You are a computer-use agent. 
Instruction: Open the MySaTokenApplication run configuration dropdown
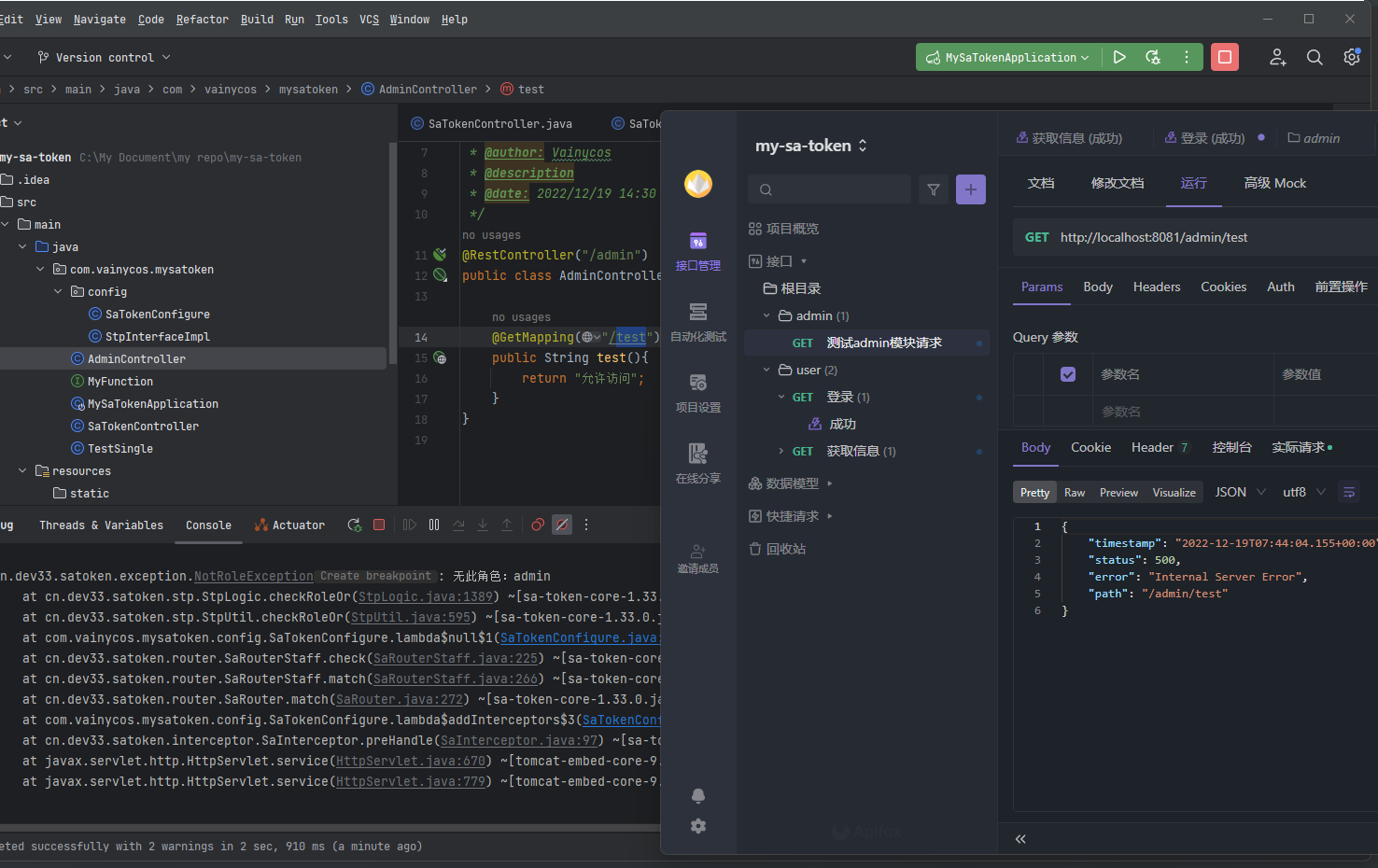coord(1008,57)
